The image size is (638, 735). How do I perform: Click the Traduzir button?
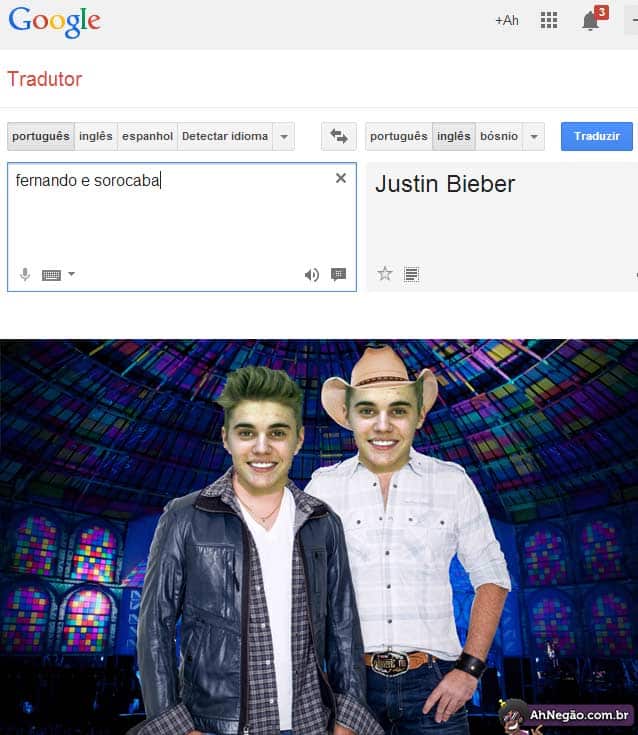[597, 136]
